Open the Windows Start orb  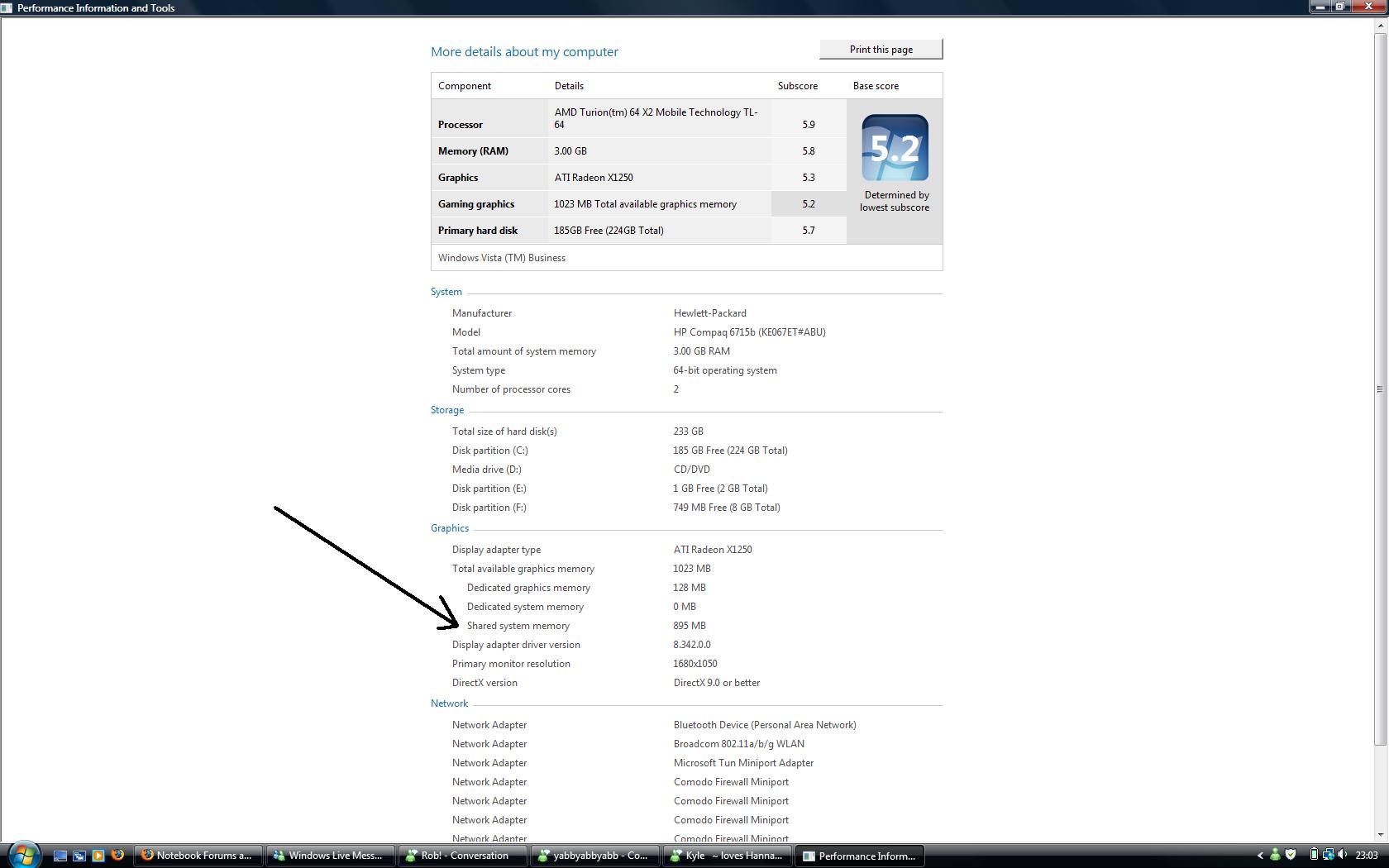(23, 855)
